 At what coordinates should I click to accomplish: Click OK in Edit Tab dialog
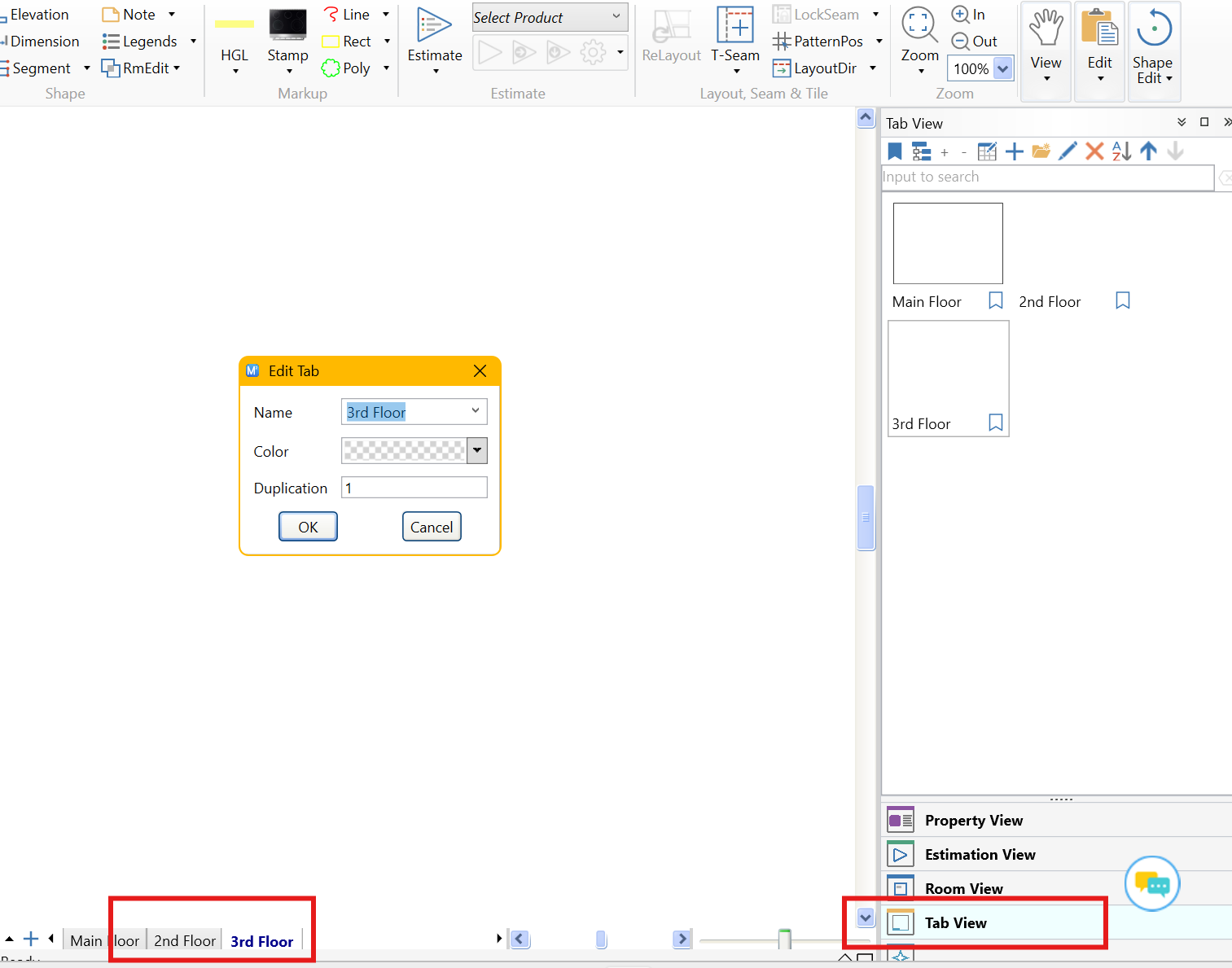pos(308,527)
